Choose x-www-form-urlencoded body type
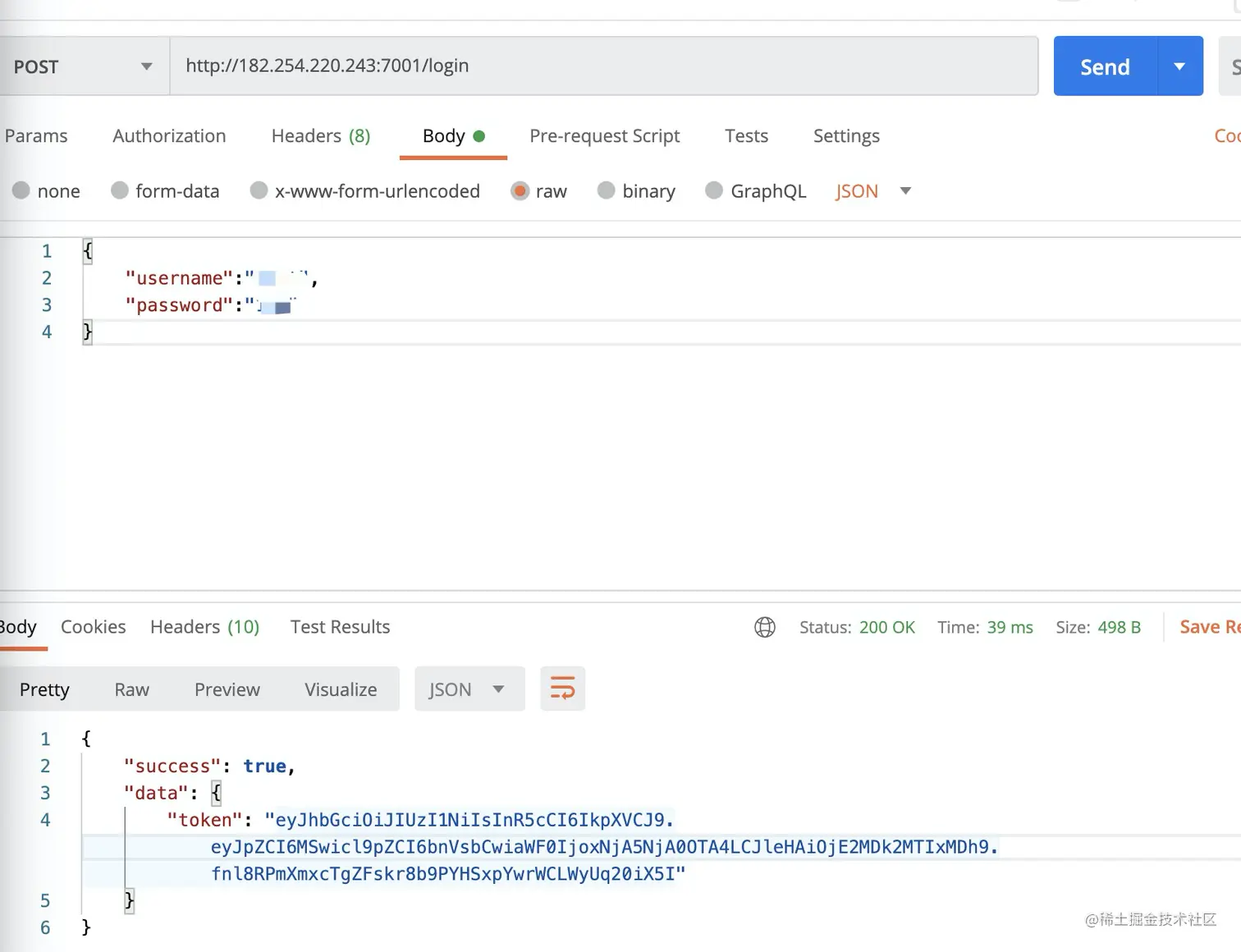Image resolution: width=1241 pixels, height=952 pixels. point(365,191)
